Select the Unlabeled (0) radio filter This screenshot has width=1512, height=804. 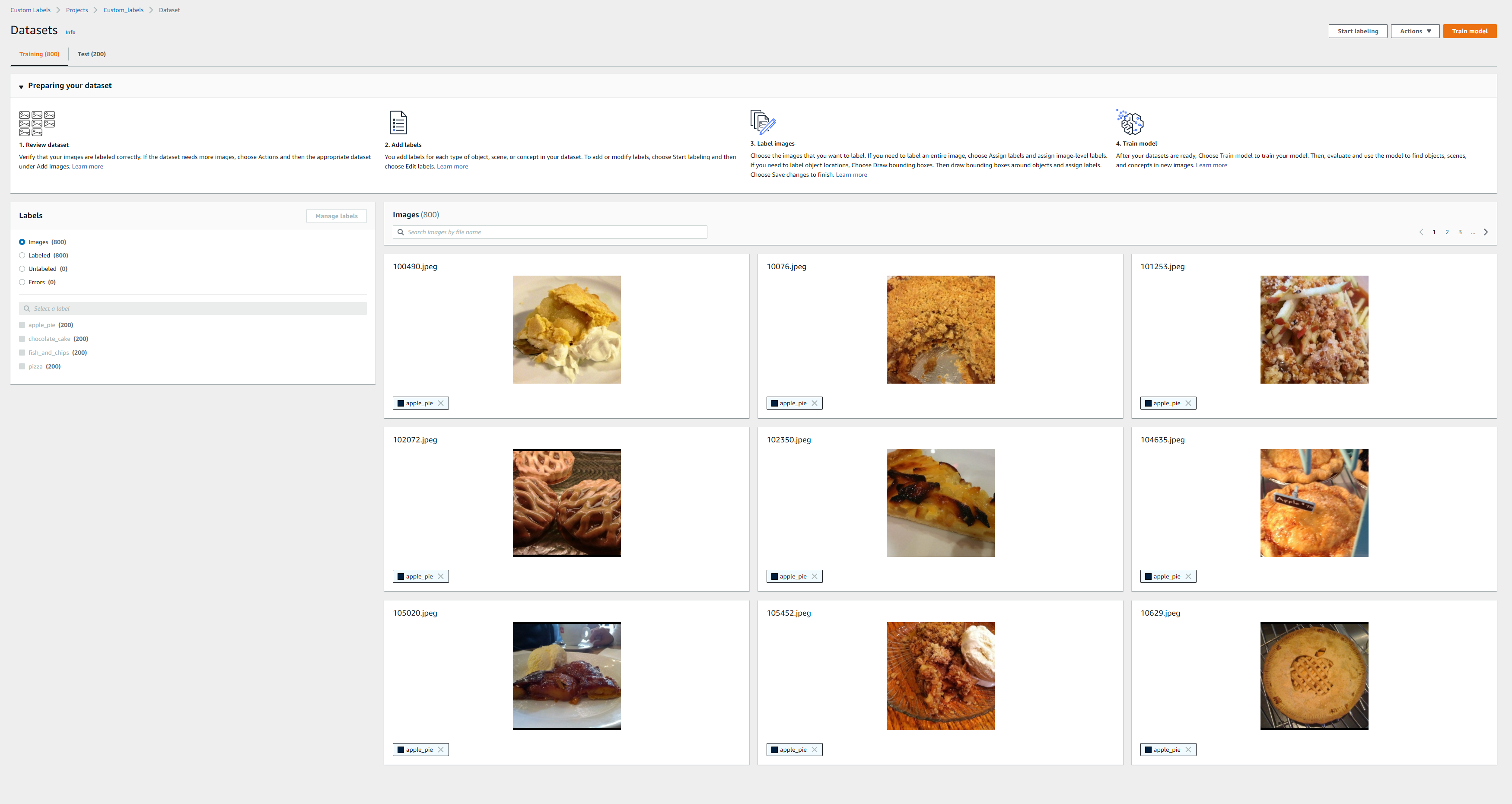[22, 269]
